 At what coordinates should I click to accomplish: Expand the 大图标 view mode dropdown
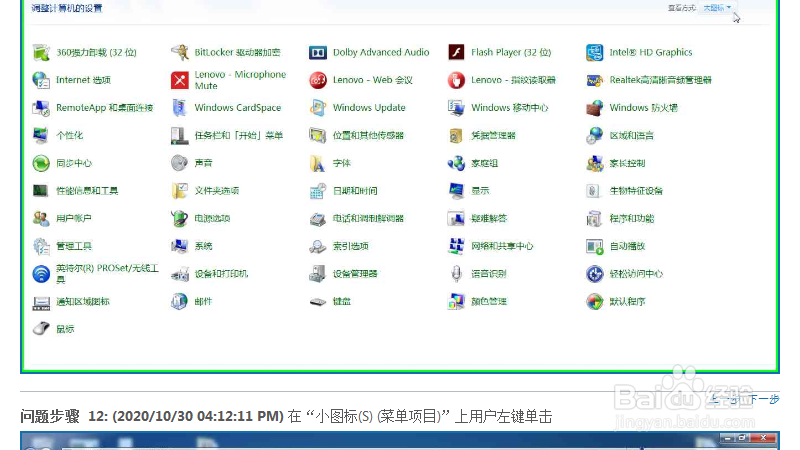(717, 8)
